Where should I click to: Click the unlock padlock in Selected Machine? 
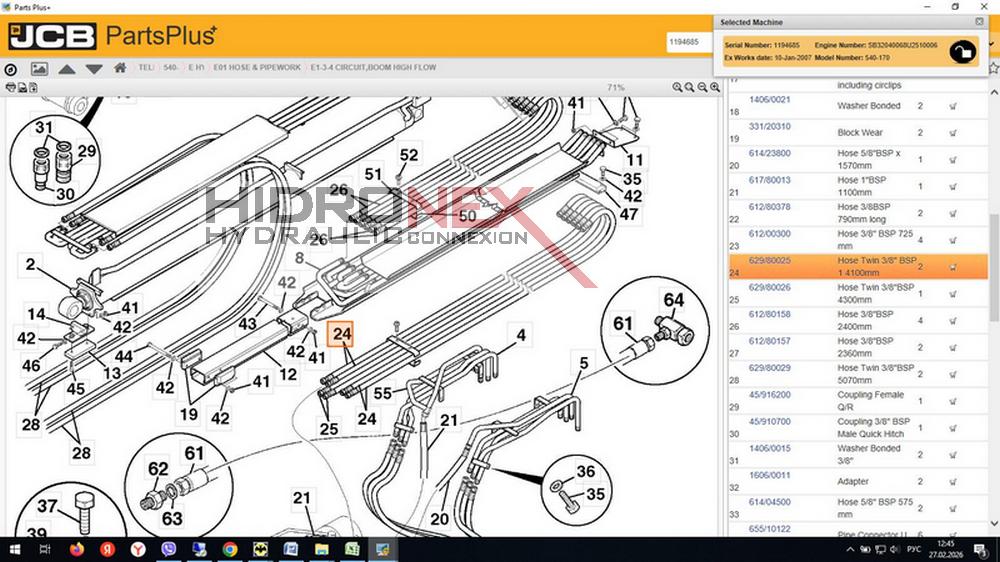(x=961, y=52)
